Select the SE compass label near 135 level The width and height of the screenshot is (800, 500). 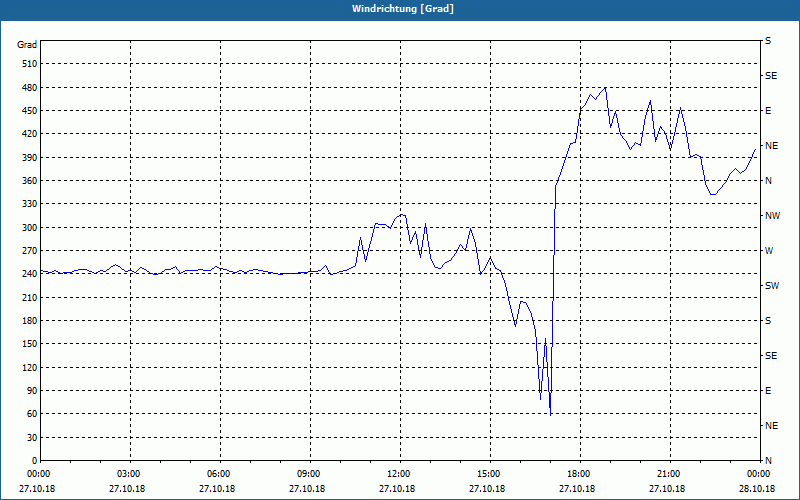771,356
